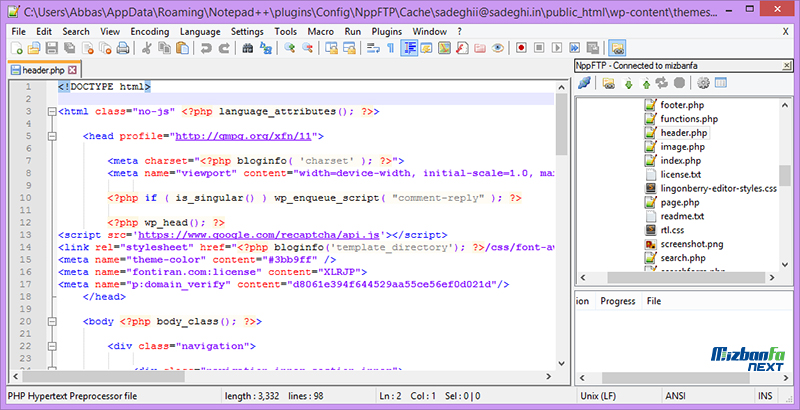Open the Encoding menu
Screen dimensions: 800x410
tap(149, 32)
